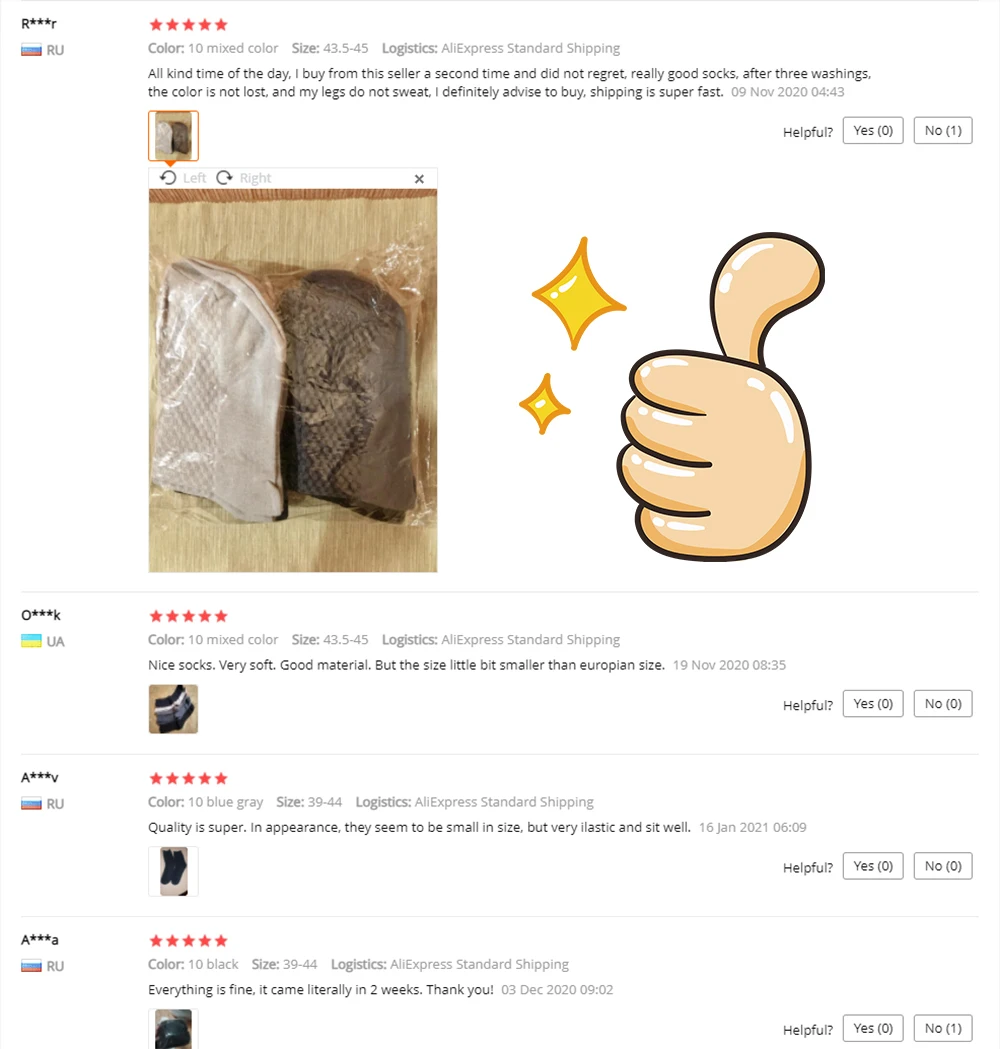Close the enlarged sock photo viewer
Viewport: 1000px width, 1049px height.
pyautogui.click(x=419, y=179)
